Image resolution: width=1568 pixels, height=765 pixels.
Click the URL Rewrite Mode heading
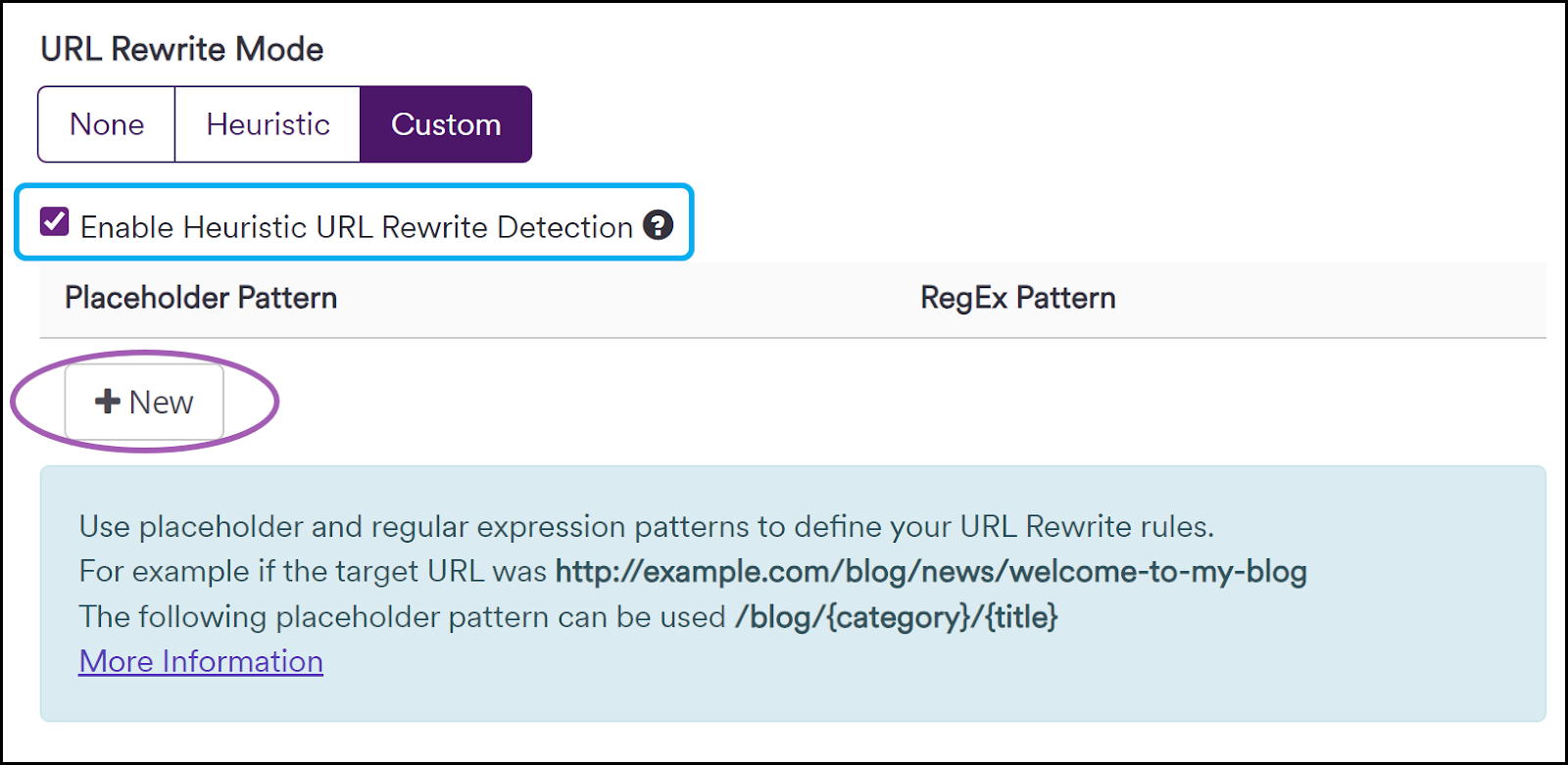180,48
